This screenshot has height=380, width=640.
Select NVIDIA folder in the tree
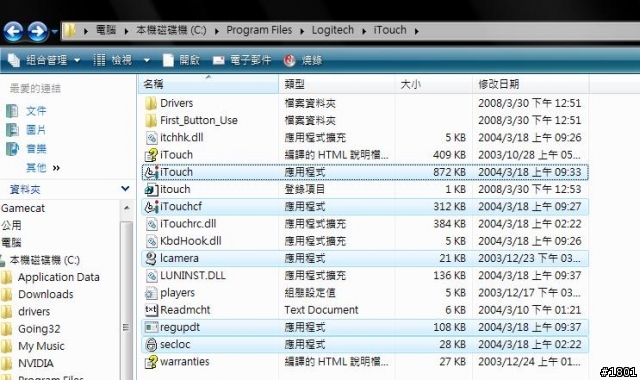(36, 363)
